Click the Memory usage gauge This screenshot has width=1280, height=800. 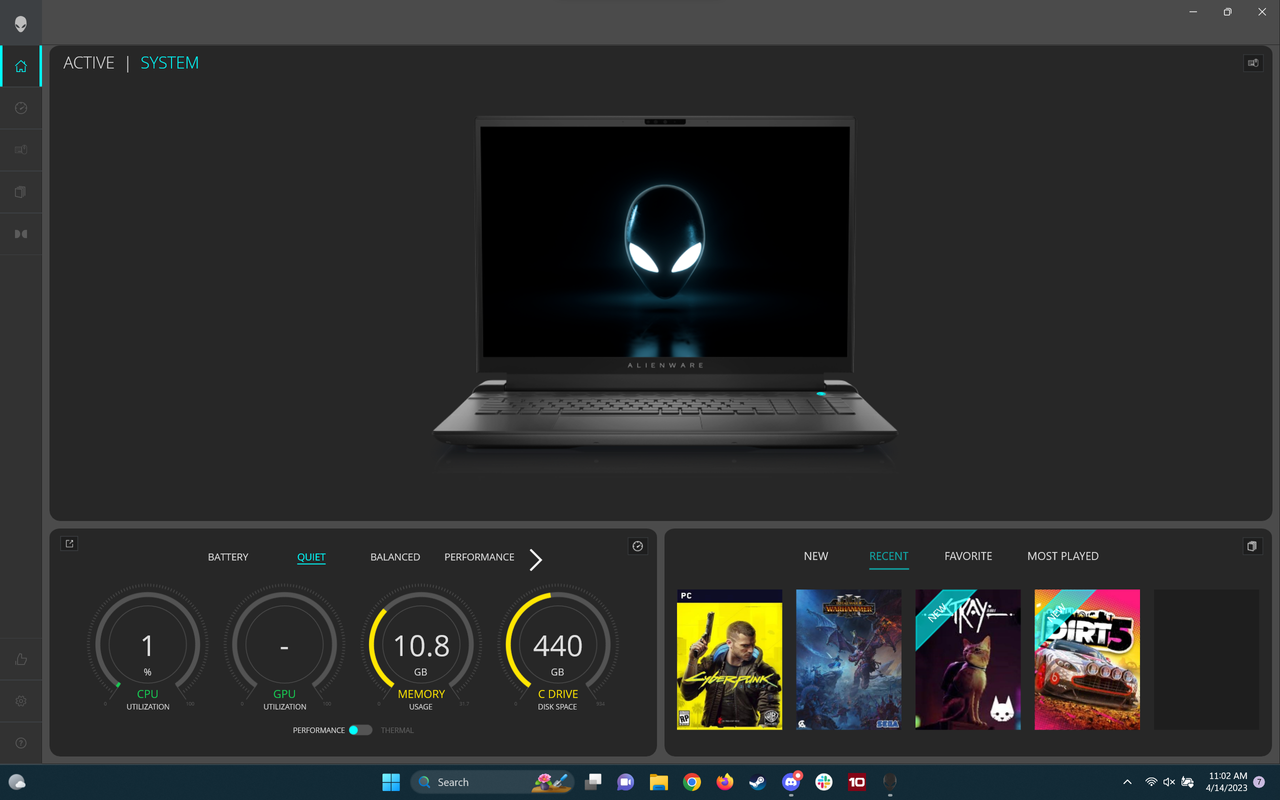(x=421, y=648)
